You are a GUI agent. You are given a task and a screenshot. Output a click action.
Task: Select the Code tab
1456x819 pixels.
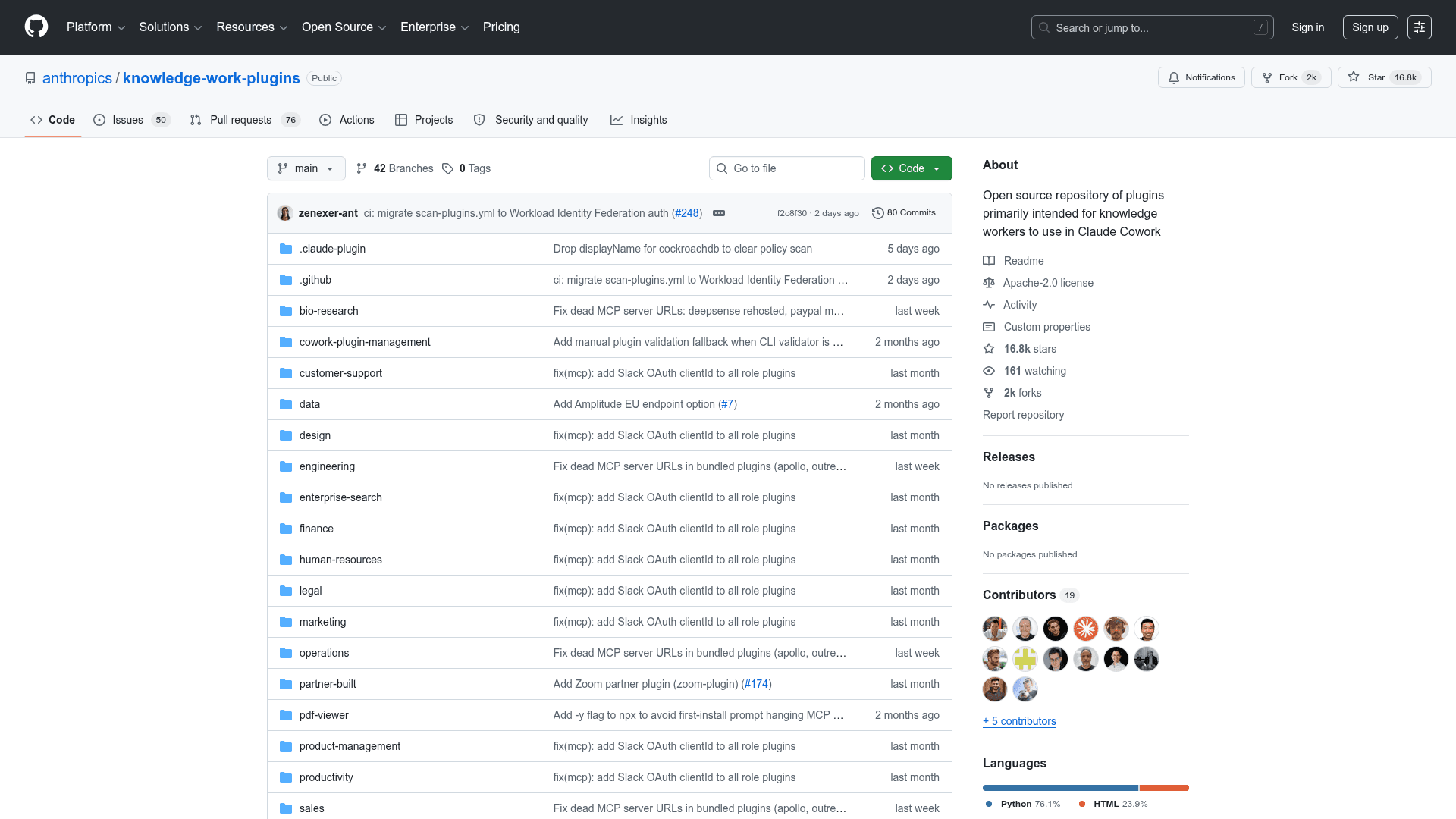53,120
